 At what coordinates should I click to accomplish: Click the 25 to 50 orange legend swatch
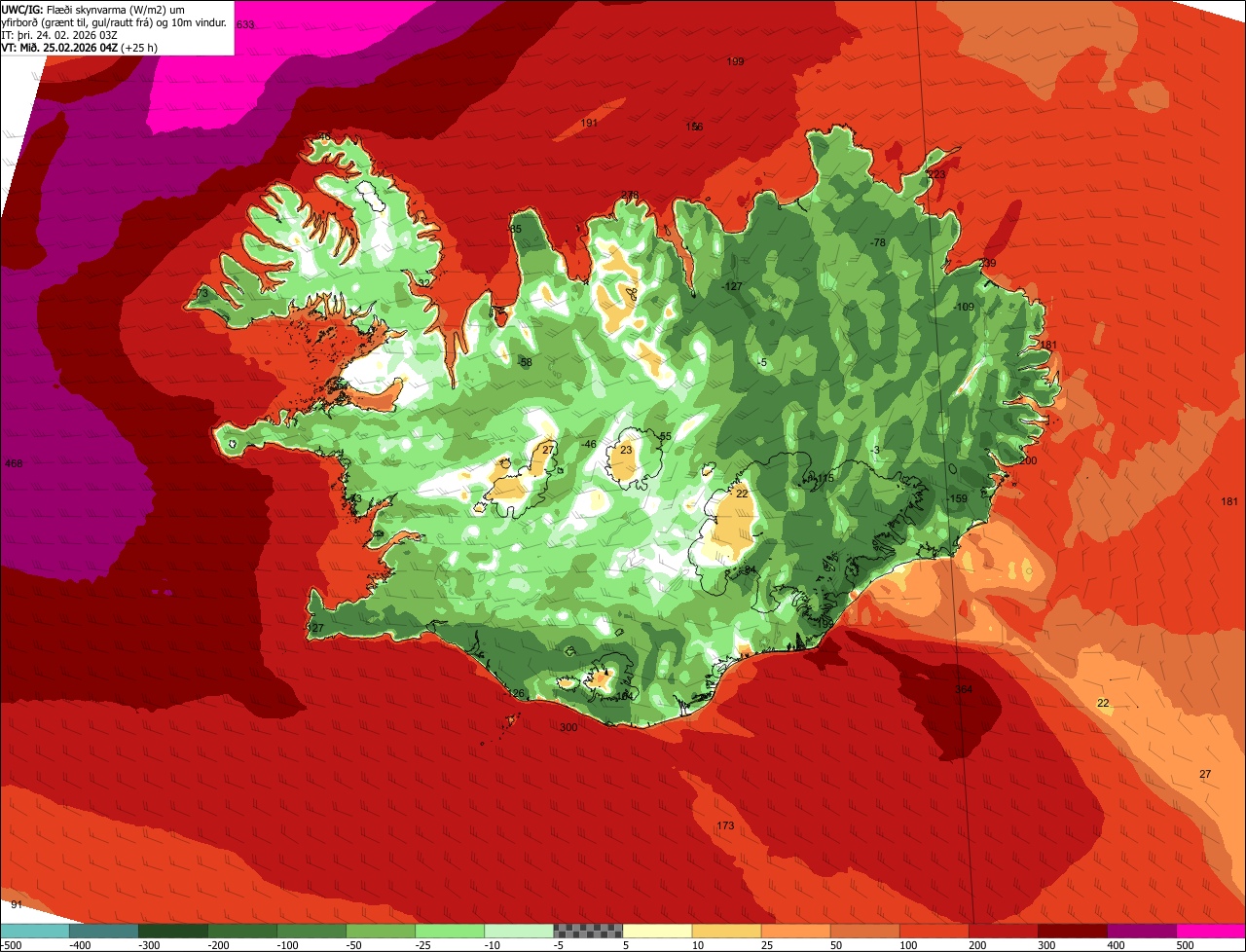click(x=795, y=931)
